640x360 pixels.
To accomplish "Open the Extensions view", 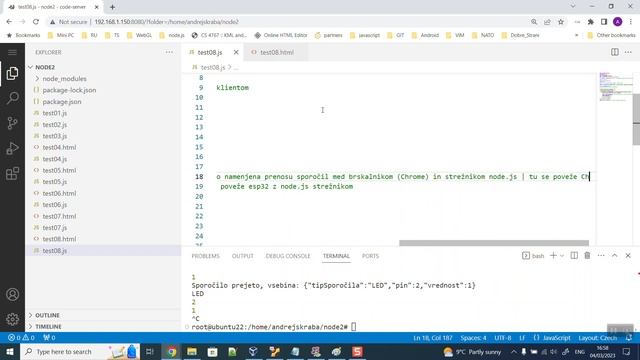I will tap(12, 173).
